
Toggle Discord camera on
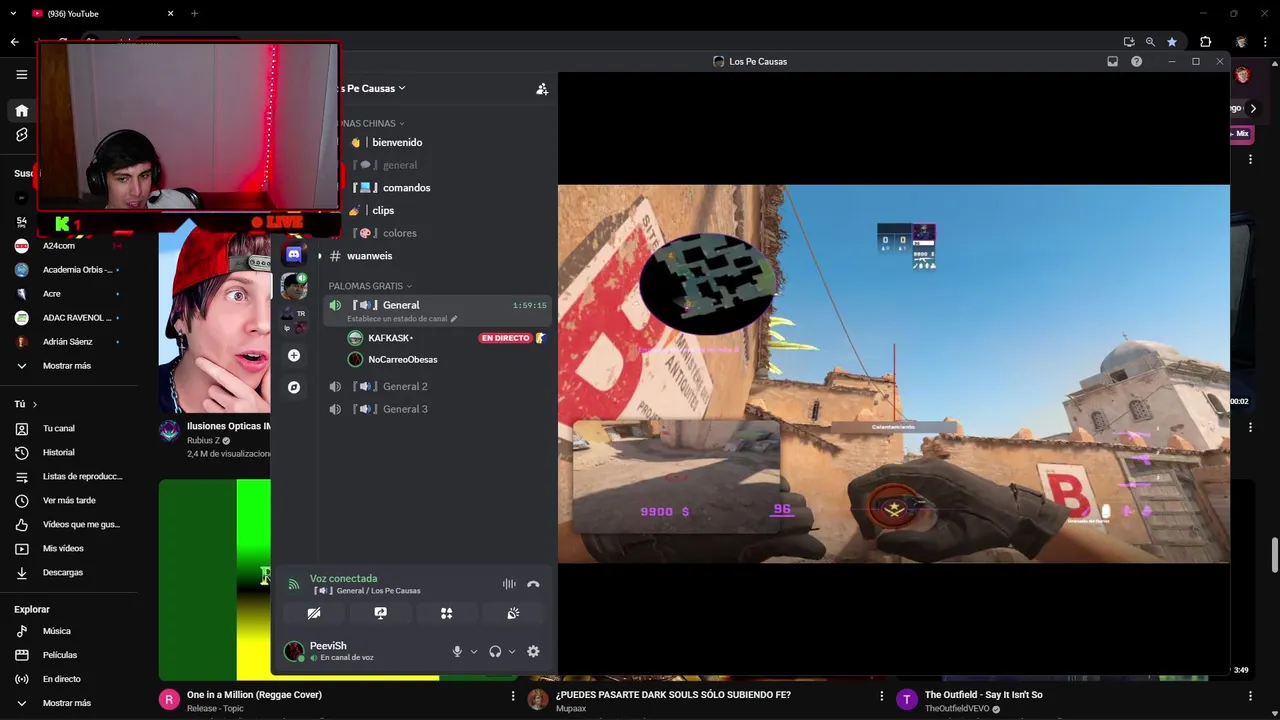(x=314, y=613)
